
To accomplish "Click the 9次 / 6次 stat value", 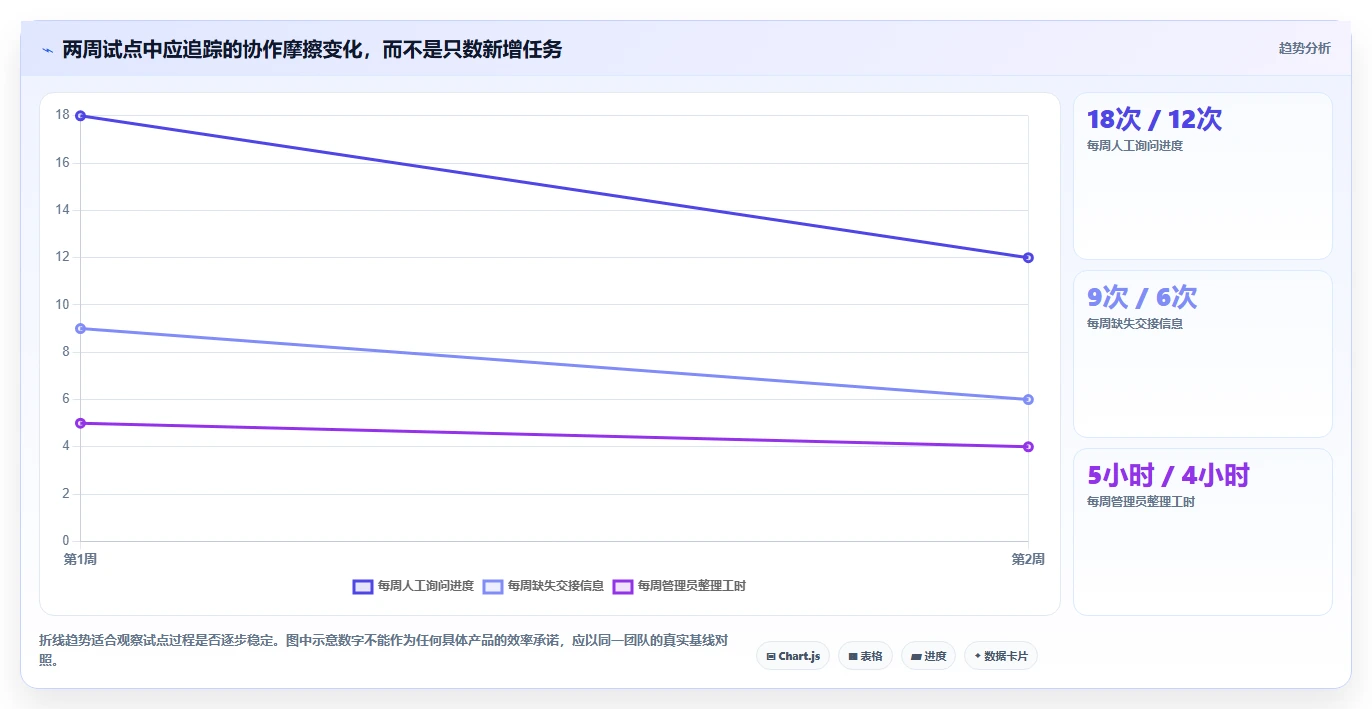I will 1142,297.
